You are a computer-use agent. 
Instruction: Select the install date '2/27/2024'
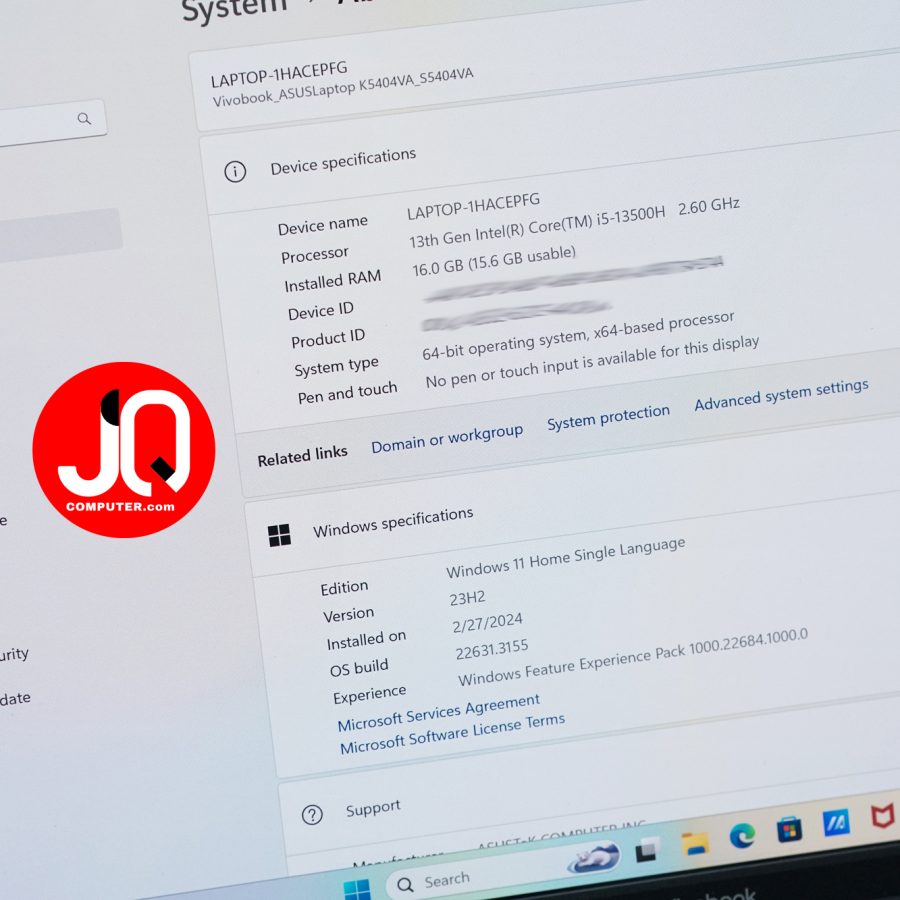[x=487, y=623]
